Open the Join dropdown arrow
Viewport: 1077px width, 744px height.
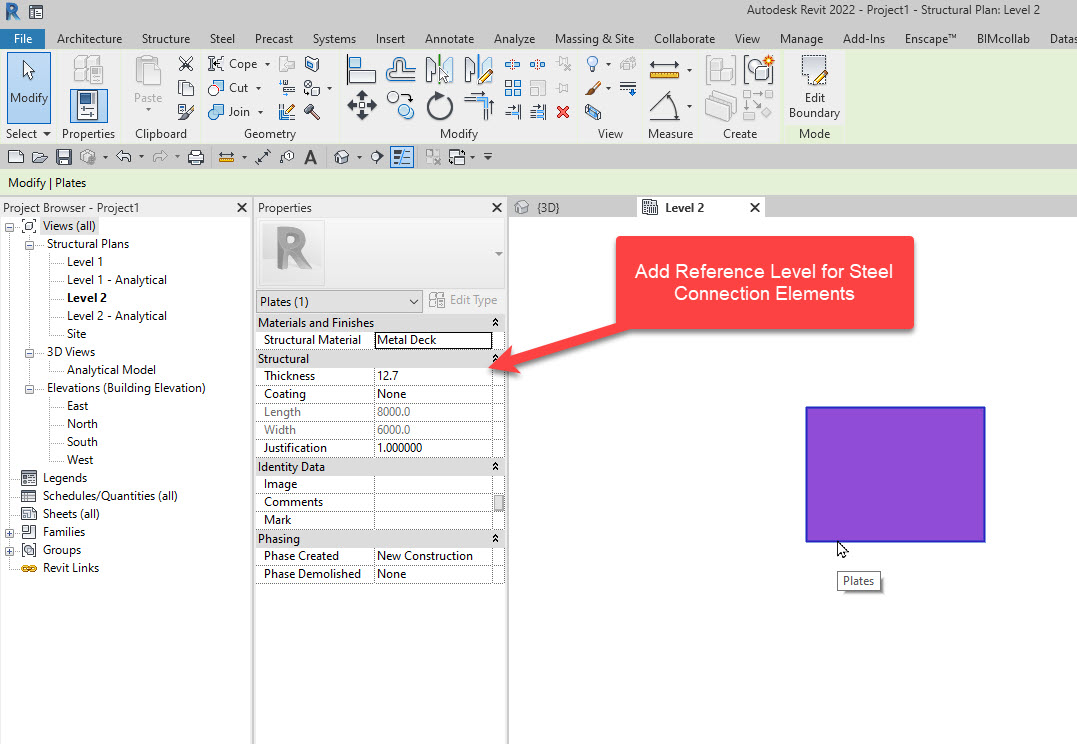(x=260, y=112)
